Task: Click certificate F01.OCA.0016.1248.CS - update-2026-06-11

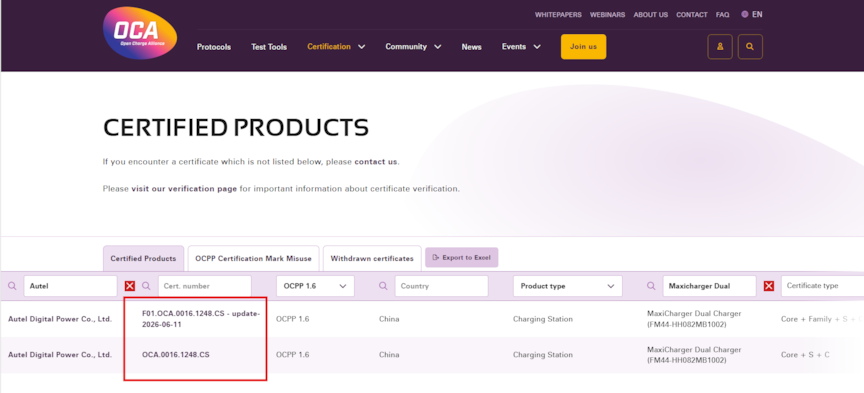Action: tap(201, 319)
